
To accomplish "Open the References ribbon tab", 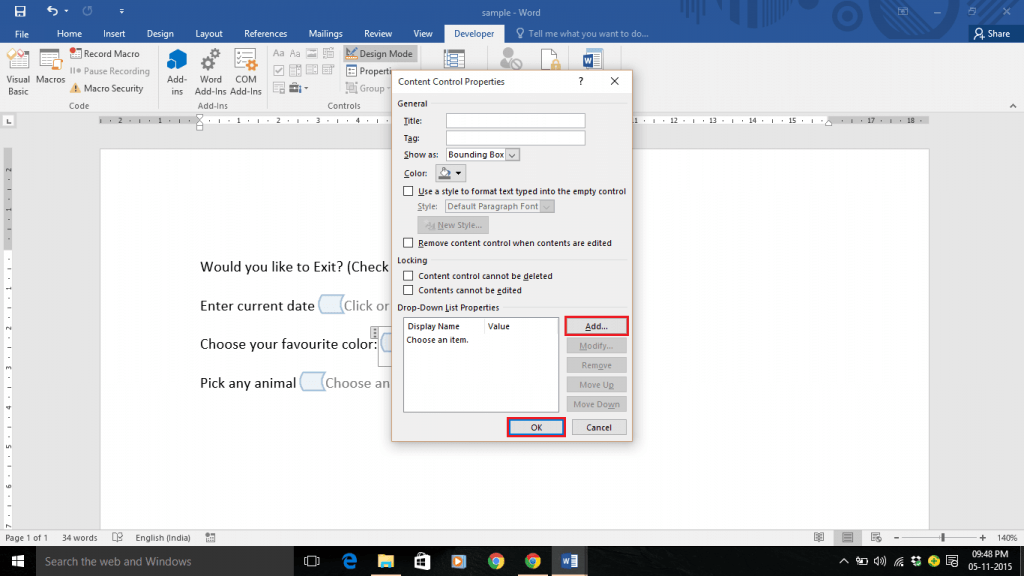I will (x=265, y=33).
